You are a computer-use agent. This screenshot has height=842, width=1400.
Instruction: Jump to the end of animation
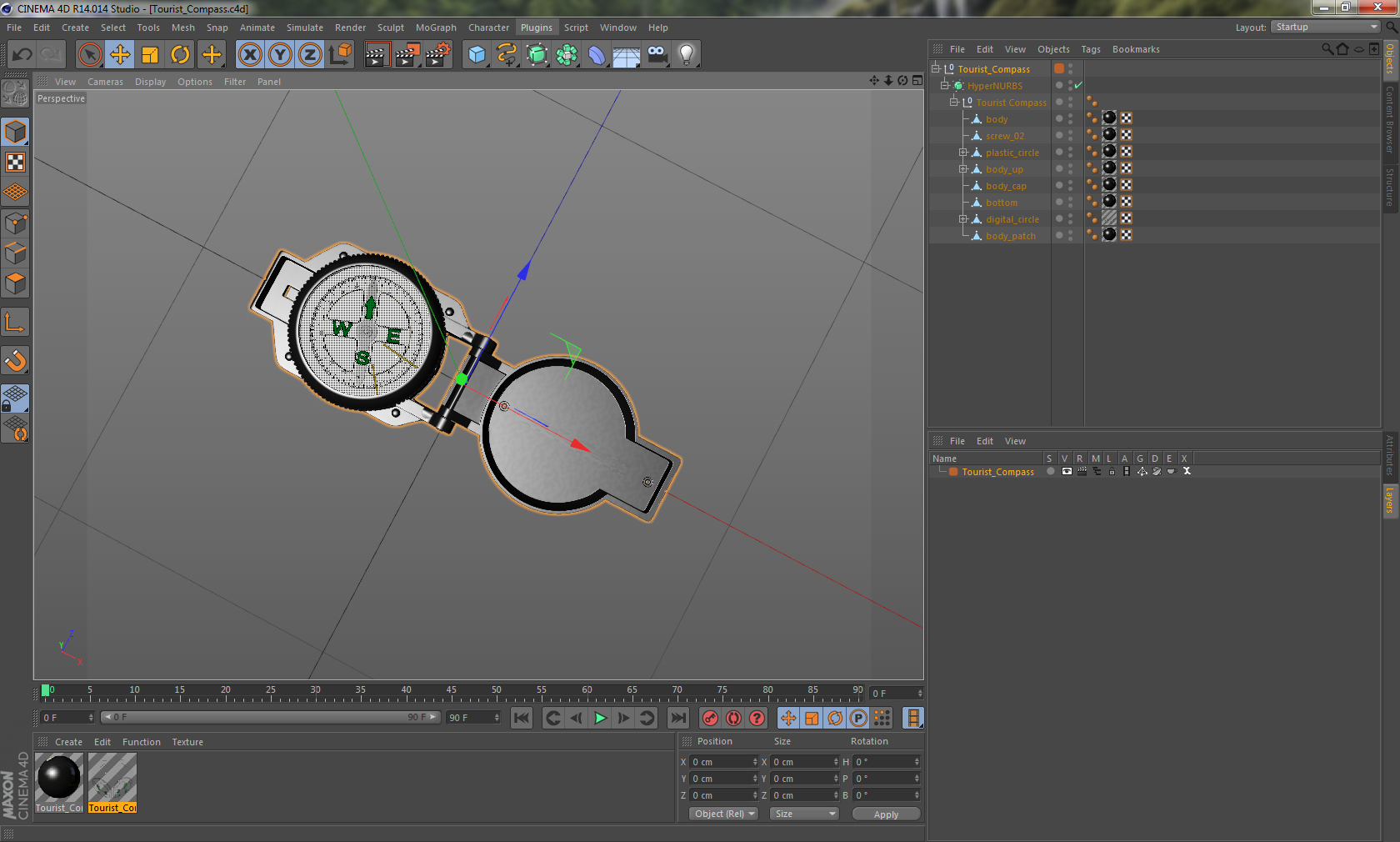[678, 718]
